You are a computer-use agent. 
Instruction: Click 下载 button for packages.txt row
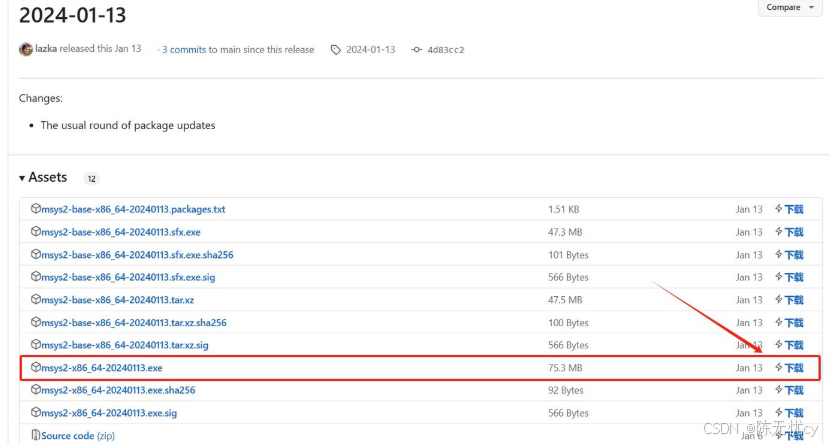pos(789,209)
